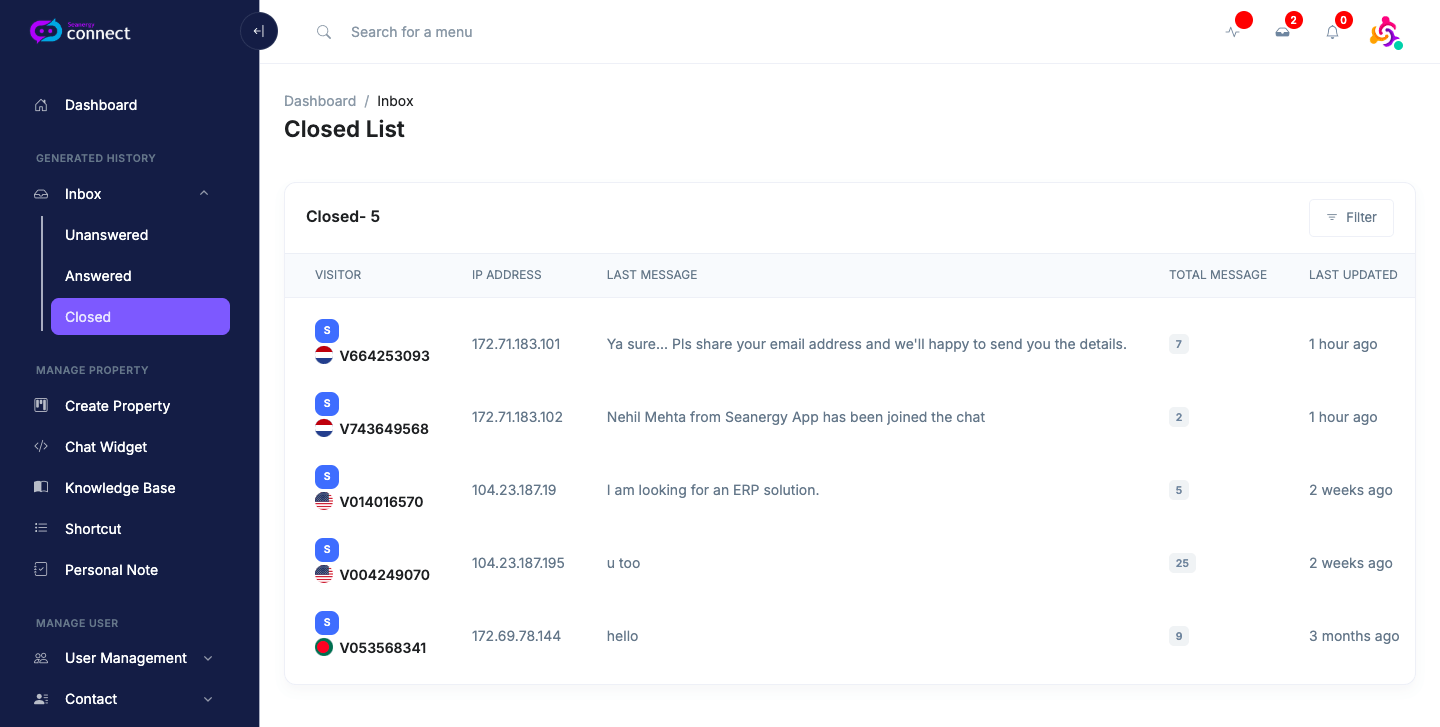Open the Unanswered inbox list

coord(106,235)
